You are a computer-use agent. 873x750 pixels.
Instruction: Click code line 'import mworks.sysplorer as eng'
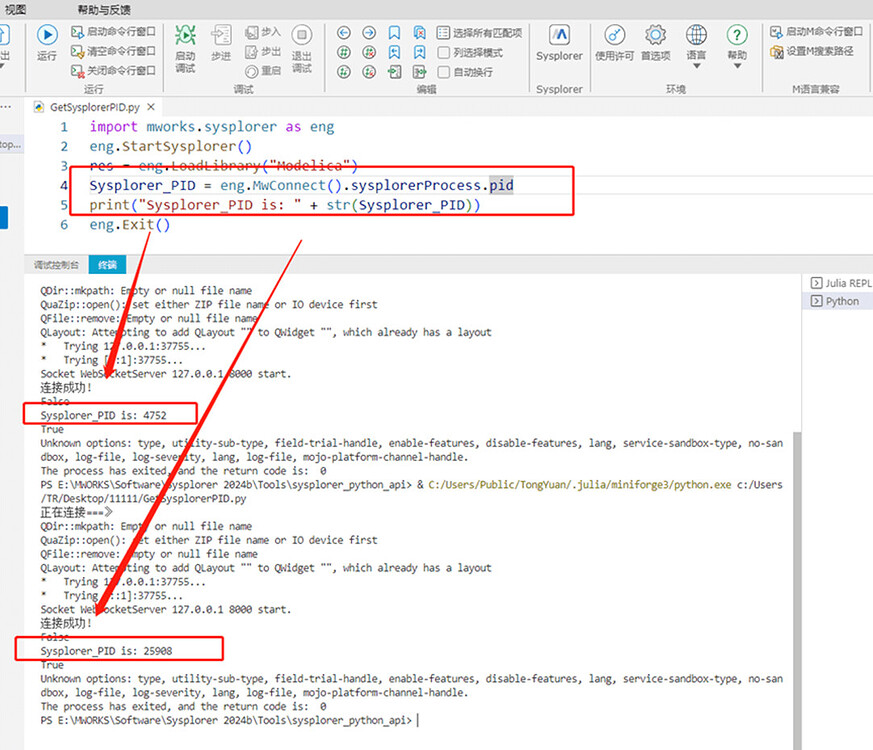click(212, 127)
